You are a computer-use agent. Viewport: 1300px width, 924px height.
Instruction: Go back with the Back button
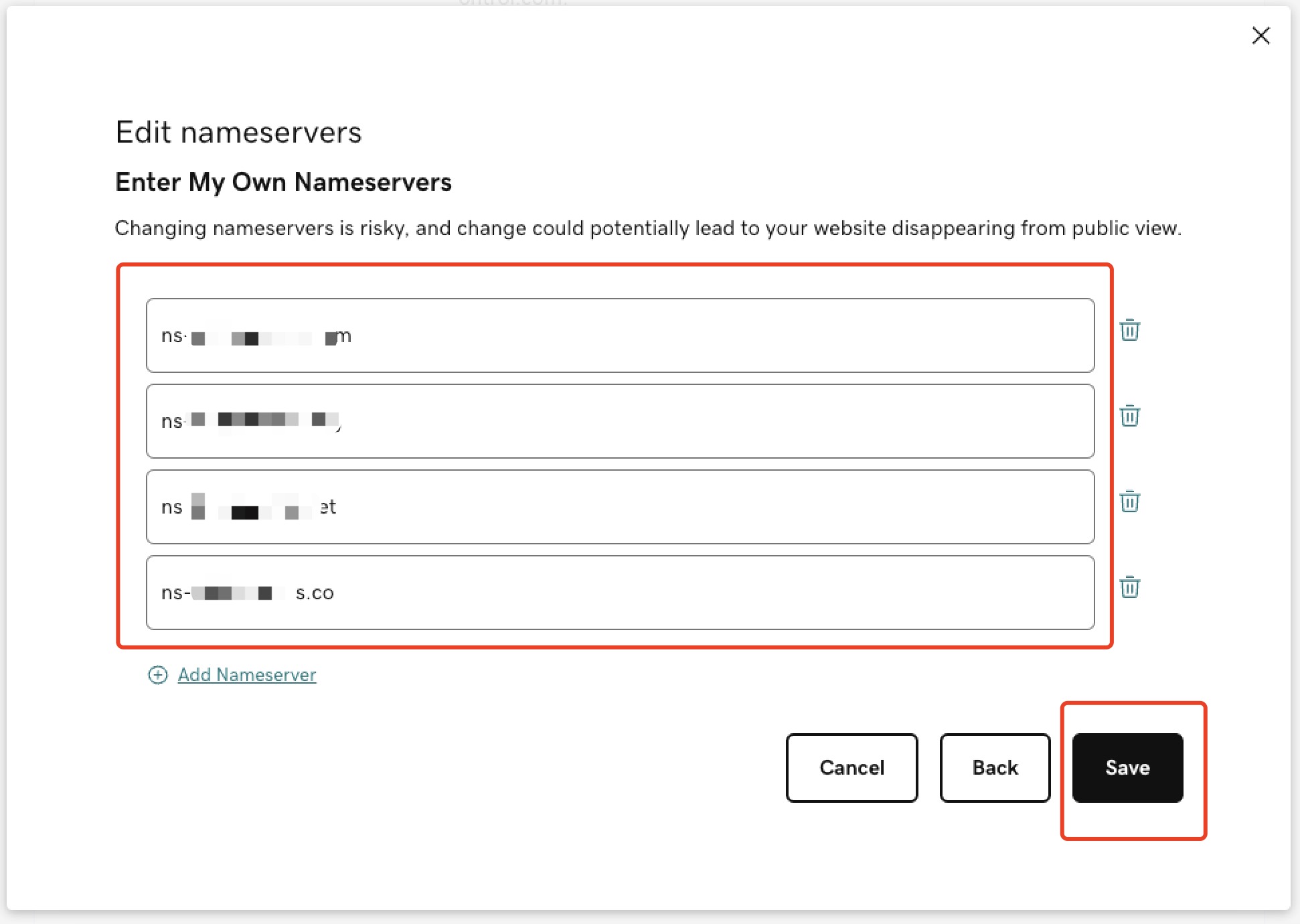pos(995,767)
